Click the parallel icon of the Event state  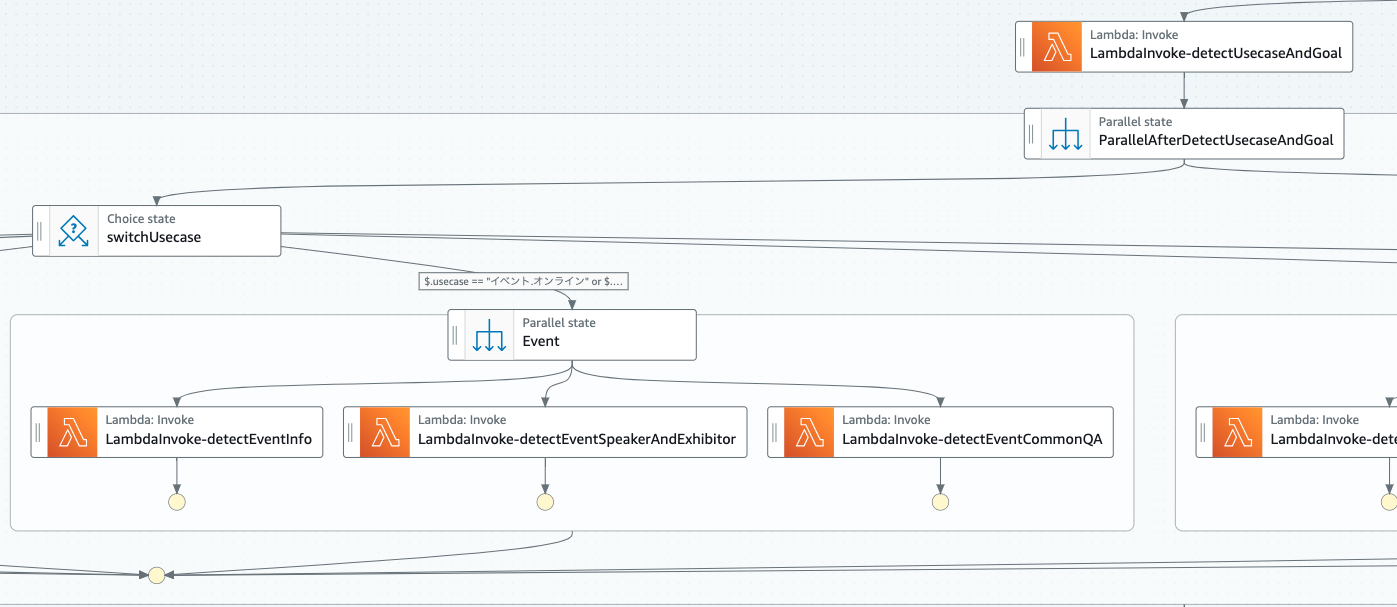pos(489,335)
